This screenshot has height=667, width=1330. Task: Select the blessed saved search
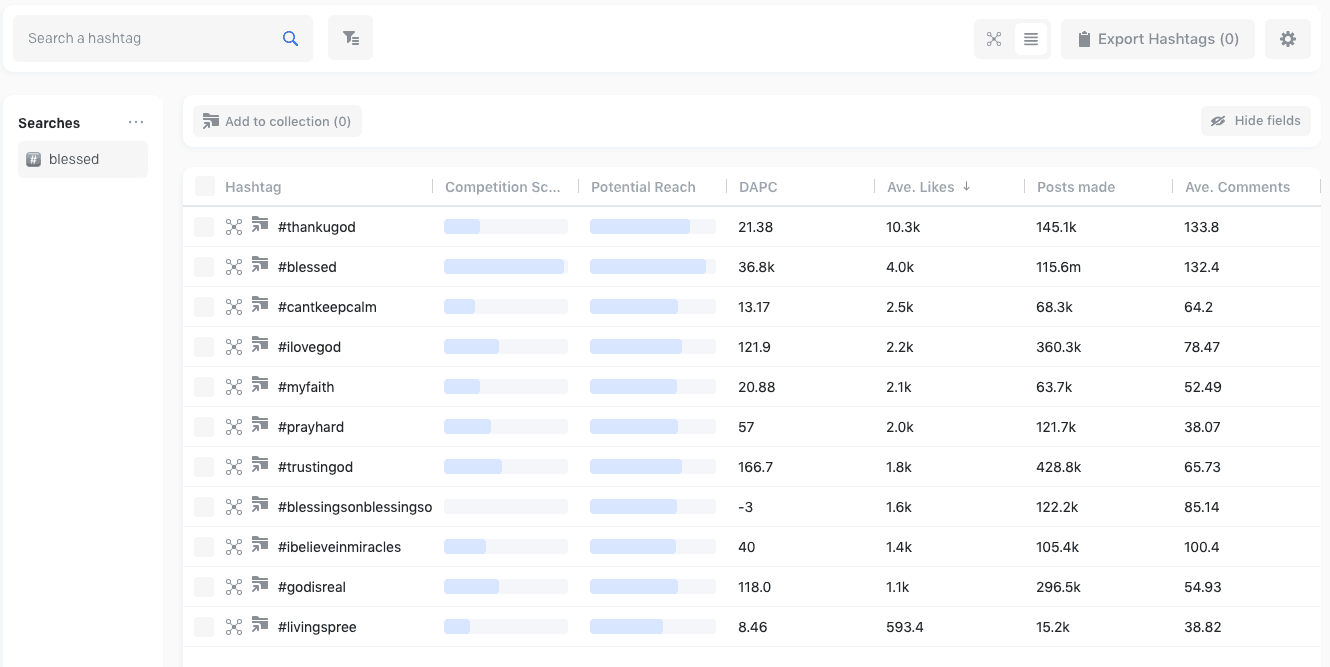[x=83, y=159]
